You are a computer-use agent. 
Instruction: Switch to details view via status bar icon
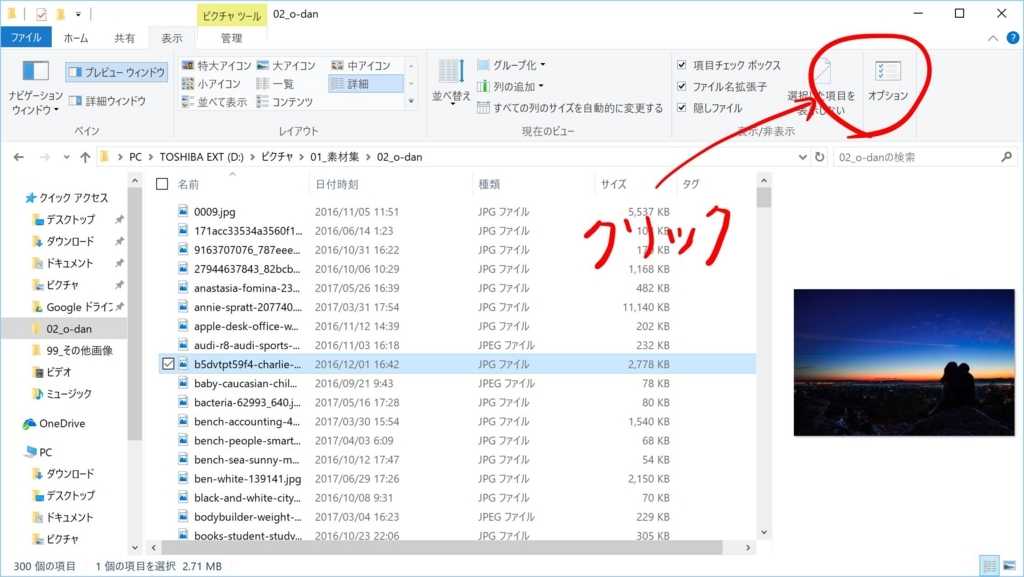(x=990, y=565)
